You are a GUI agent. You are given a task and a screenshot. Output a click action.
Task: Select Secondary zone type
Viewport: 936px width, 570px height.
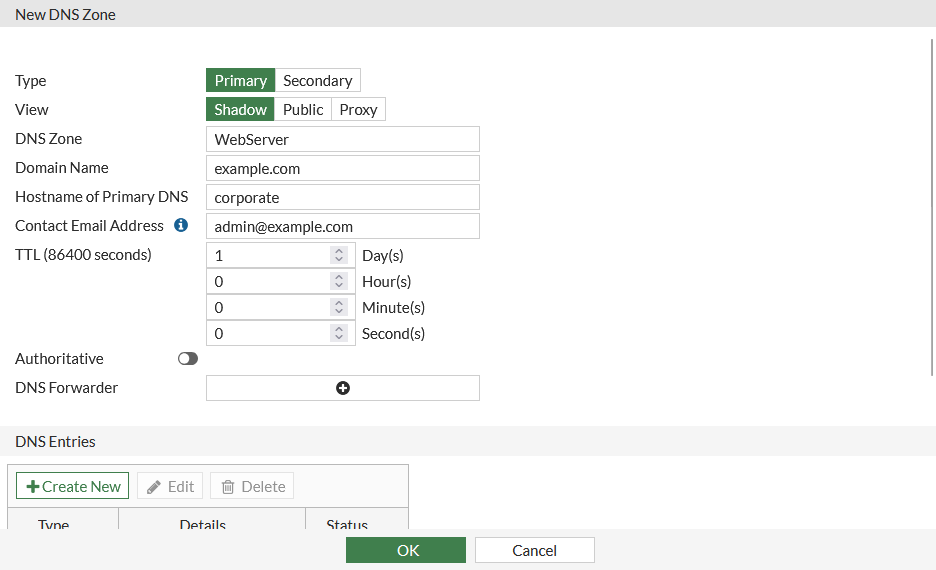[x=317, y=81]
